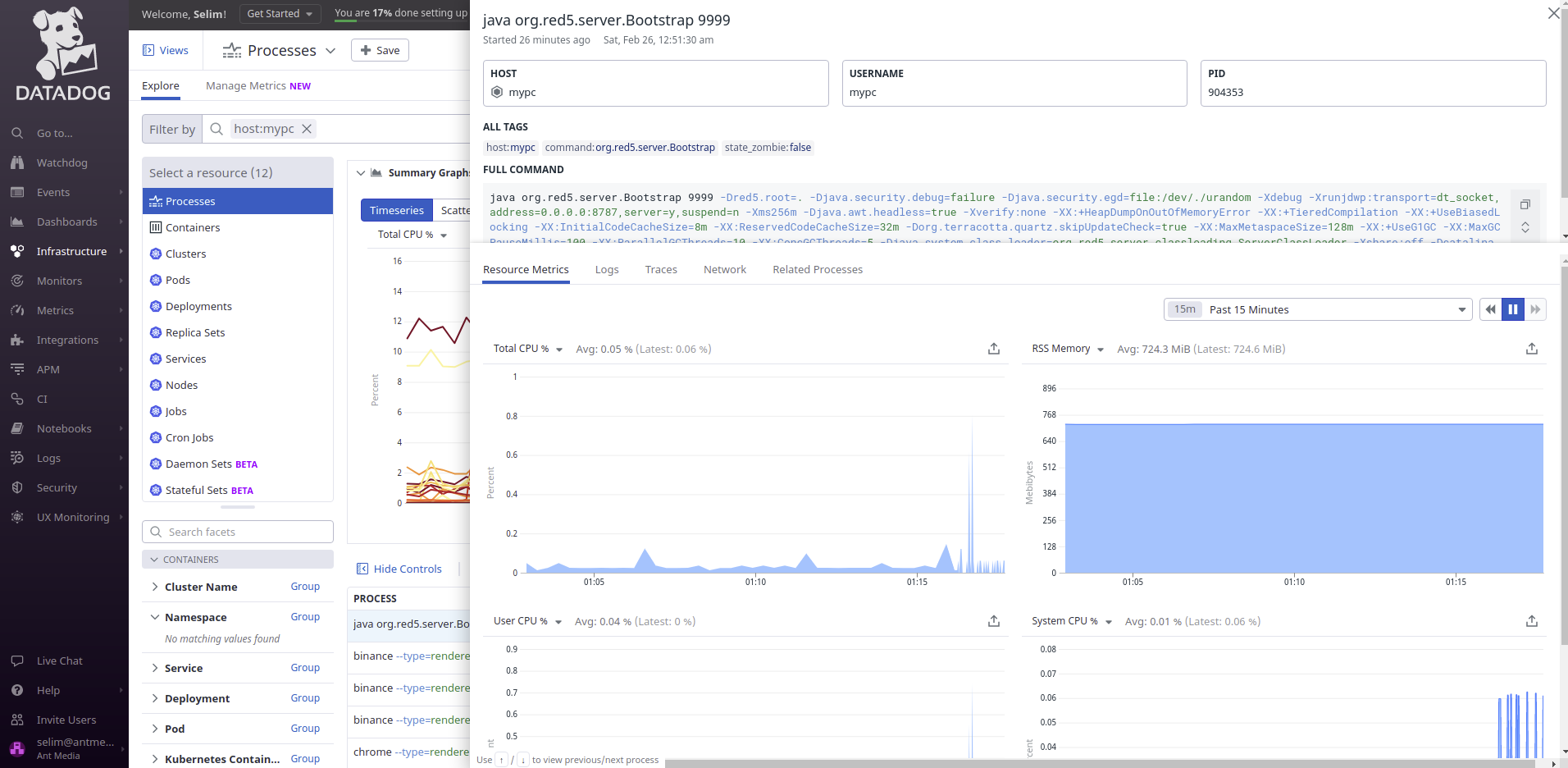The width and height of the screenshot is (1568, 768).
Task: Open Security shield icon
Action: (x=17, y=487)
